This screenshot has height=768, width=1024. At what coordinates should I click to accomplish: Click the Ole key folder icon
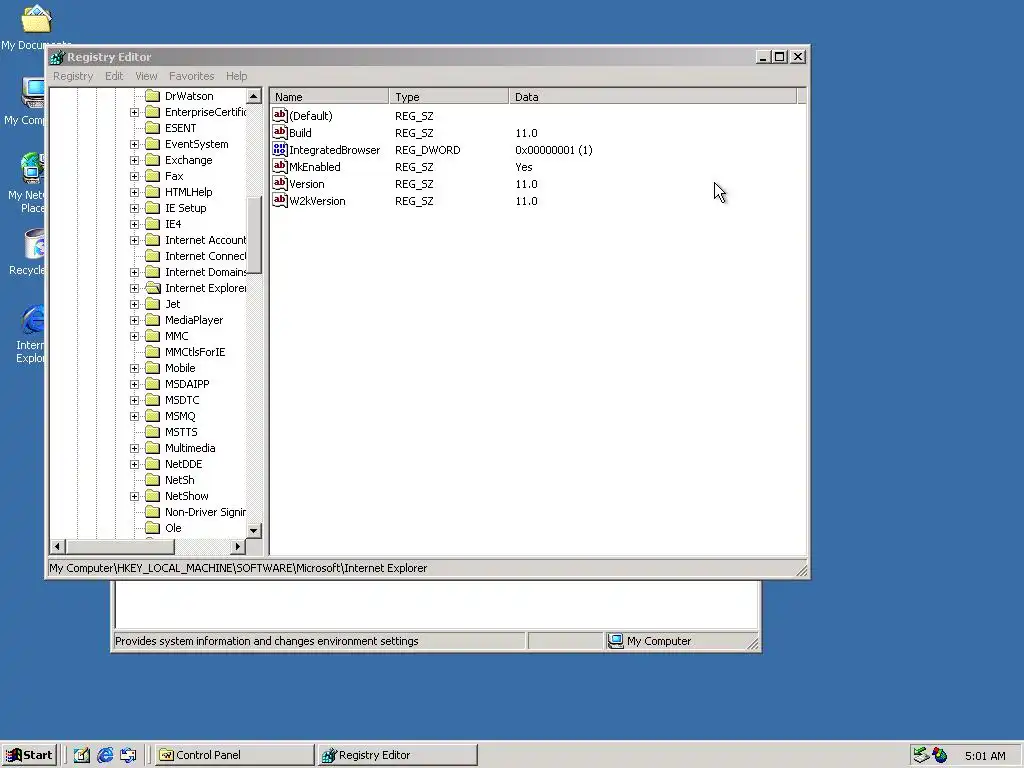click(152, 528)
